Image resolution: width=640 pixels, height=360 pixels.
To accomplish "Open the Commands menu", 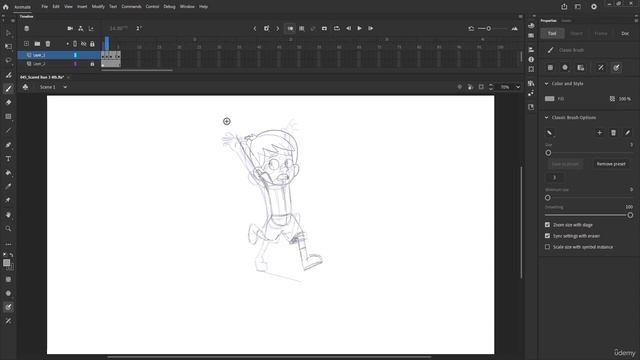I will pos(131,7).
